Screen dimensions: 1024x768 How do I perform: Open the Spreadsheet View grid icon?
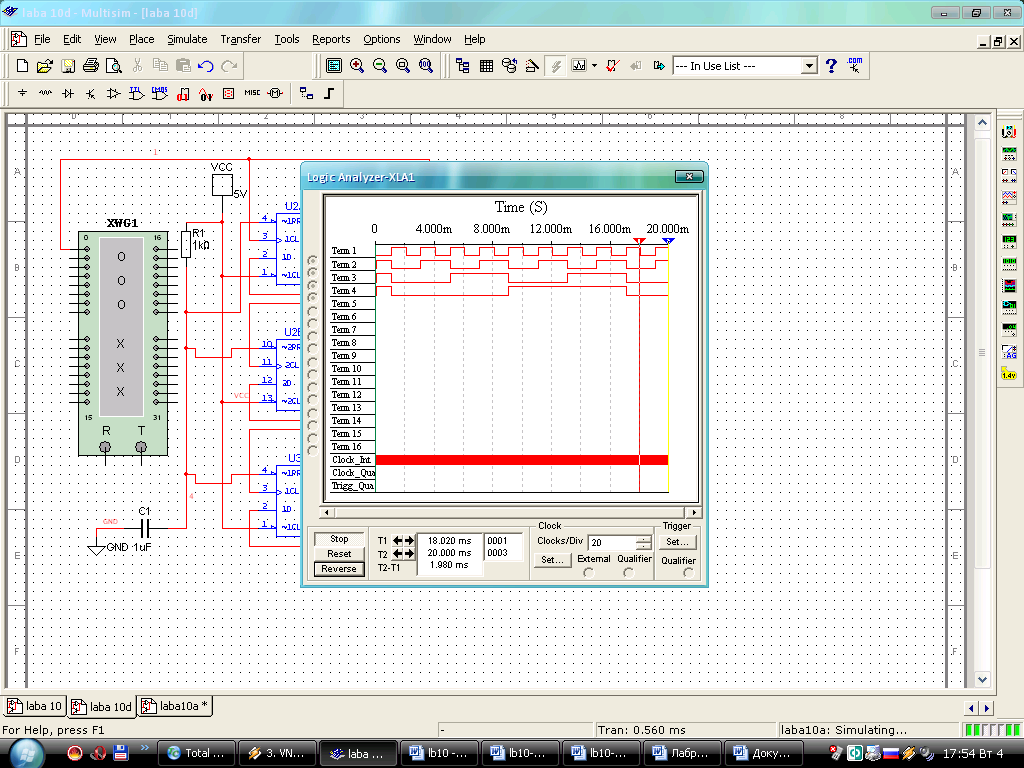click(x=486, y=66)
